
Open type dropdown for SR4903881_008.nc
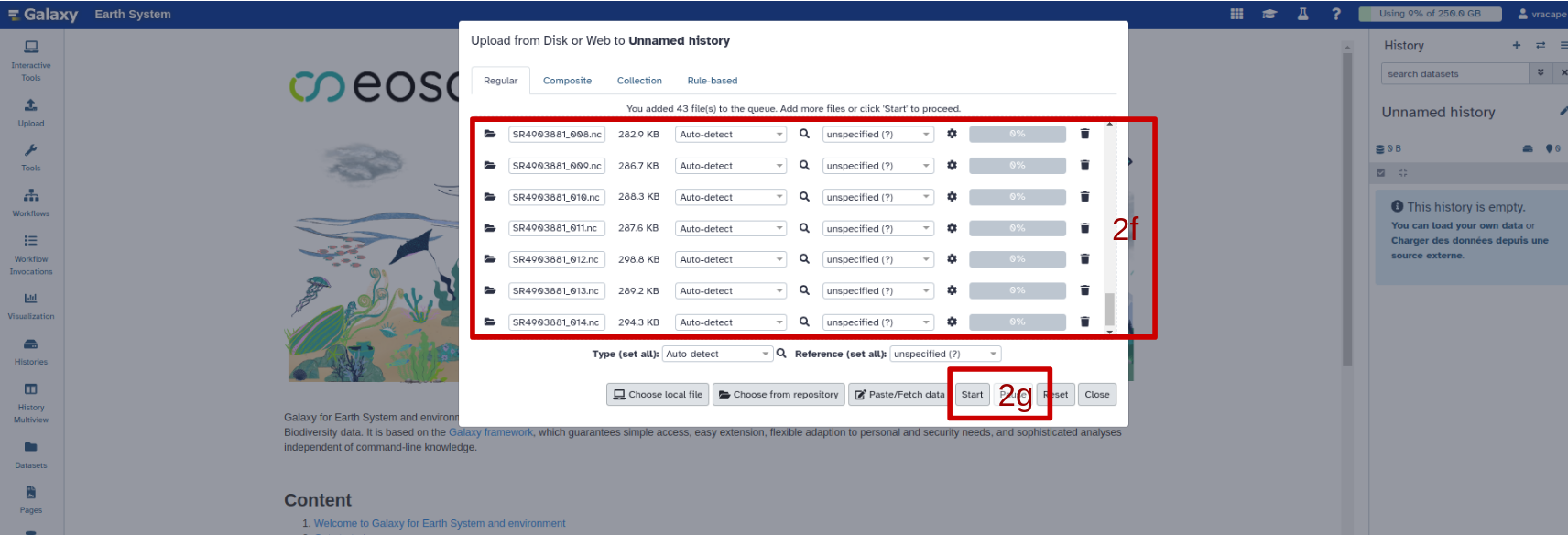pyautogui.click(x=731, y=134)
